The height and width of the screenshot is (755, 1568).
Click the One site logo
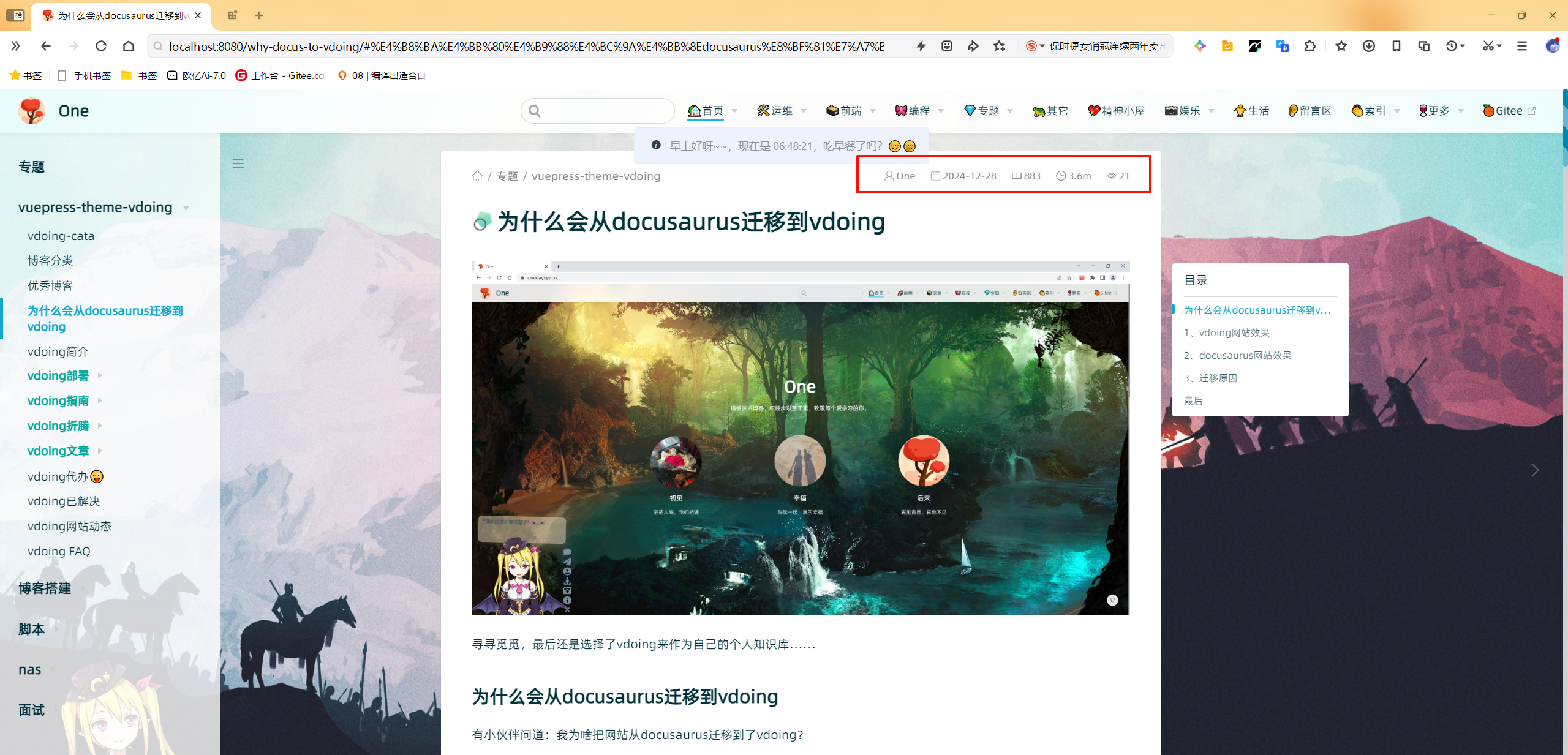coord(32,111)
